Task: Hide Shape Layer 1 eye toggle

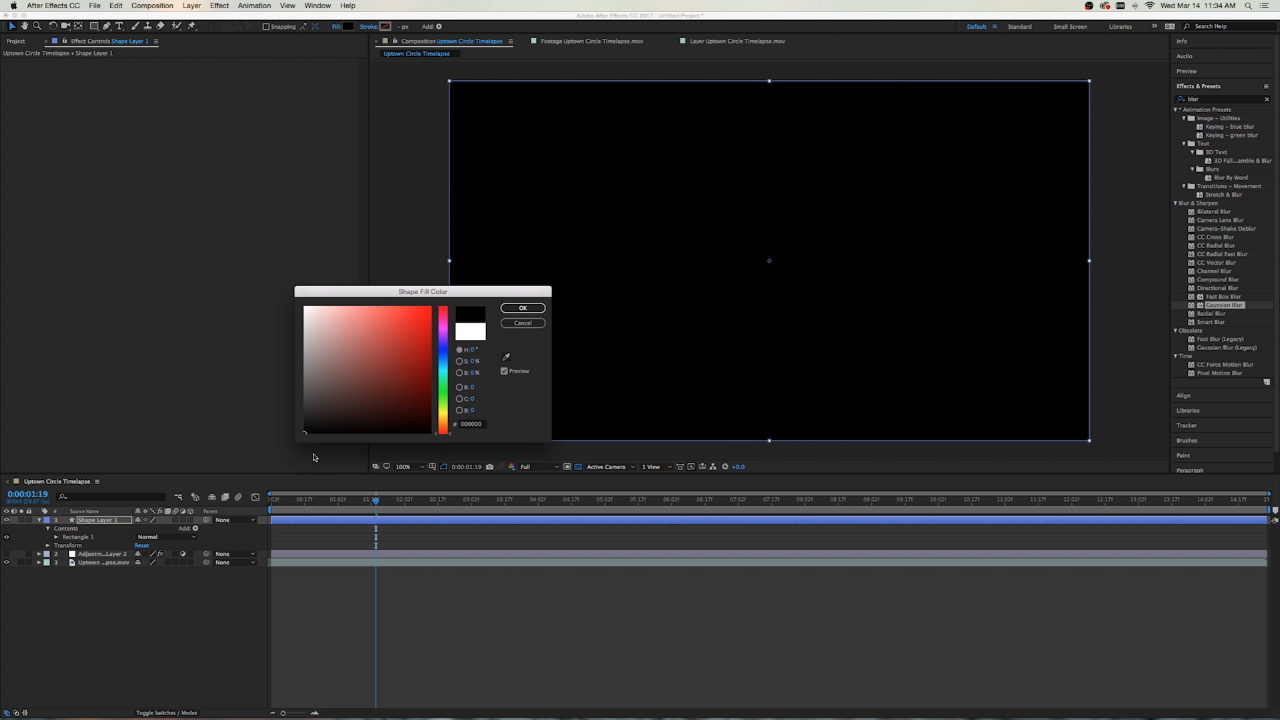Action: 6,520
